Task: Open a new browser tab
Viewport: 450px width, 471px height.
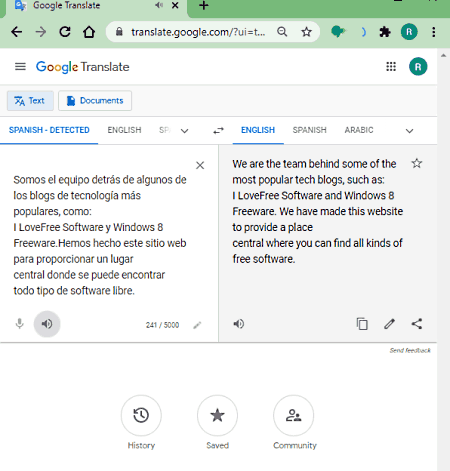Action: click(204, 5)
